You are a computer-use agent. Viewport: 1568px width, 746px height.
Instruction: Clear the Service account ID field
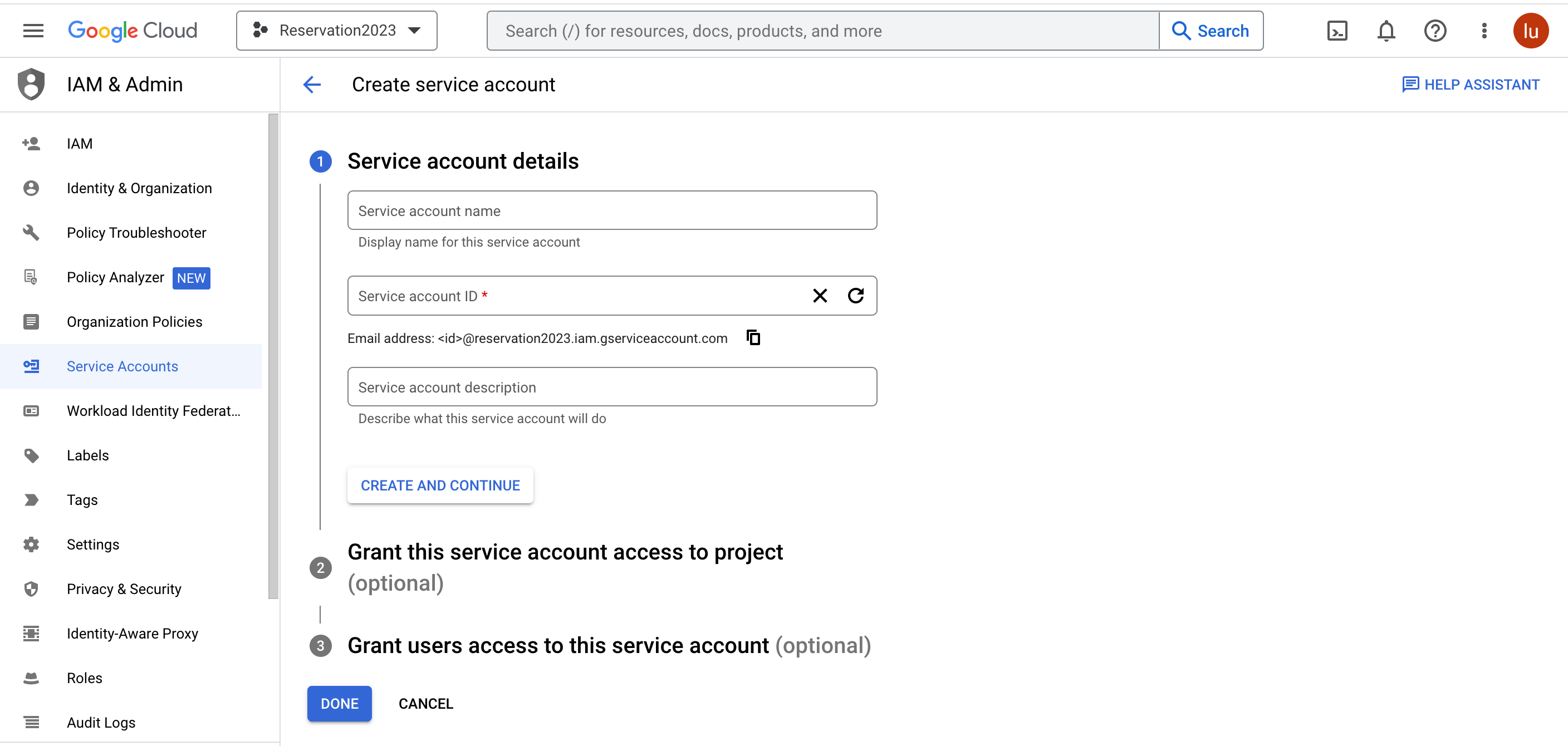coord(820,296)
